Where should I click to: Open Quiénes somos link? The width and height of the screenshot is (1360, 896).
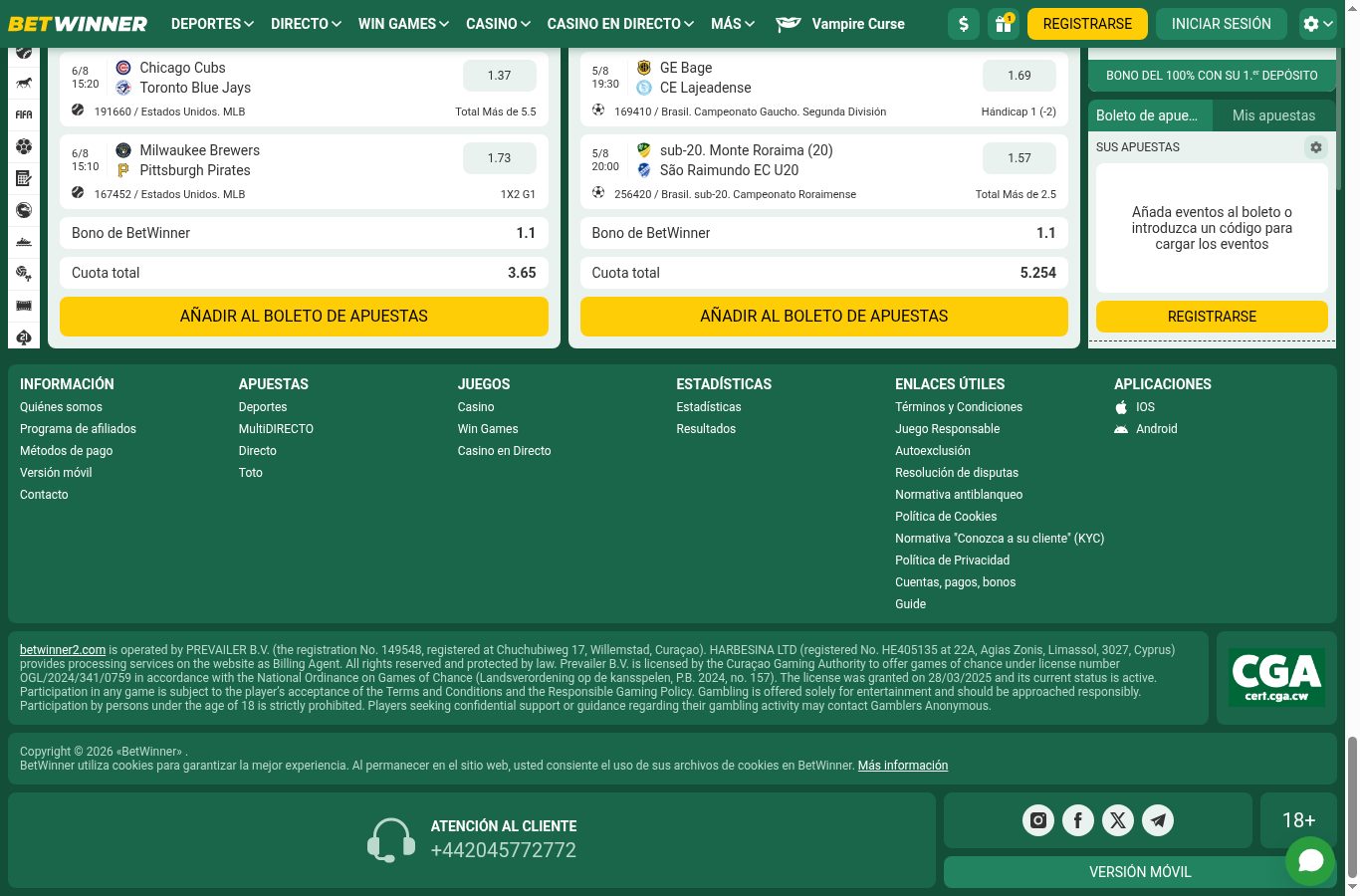(61, 407)
